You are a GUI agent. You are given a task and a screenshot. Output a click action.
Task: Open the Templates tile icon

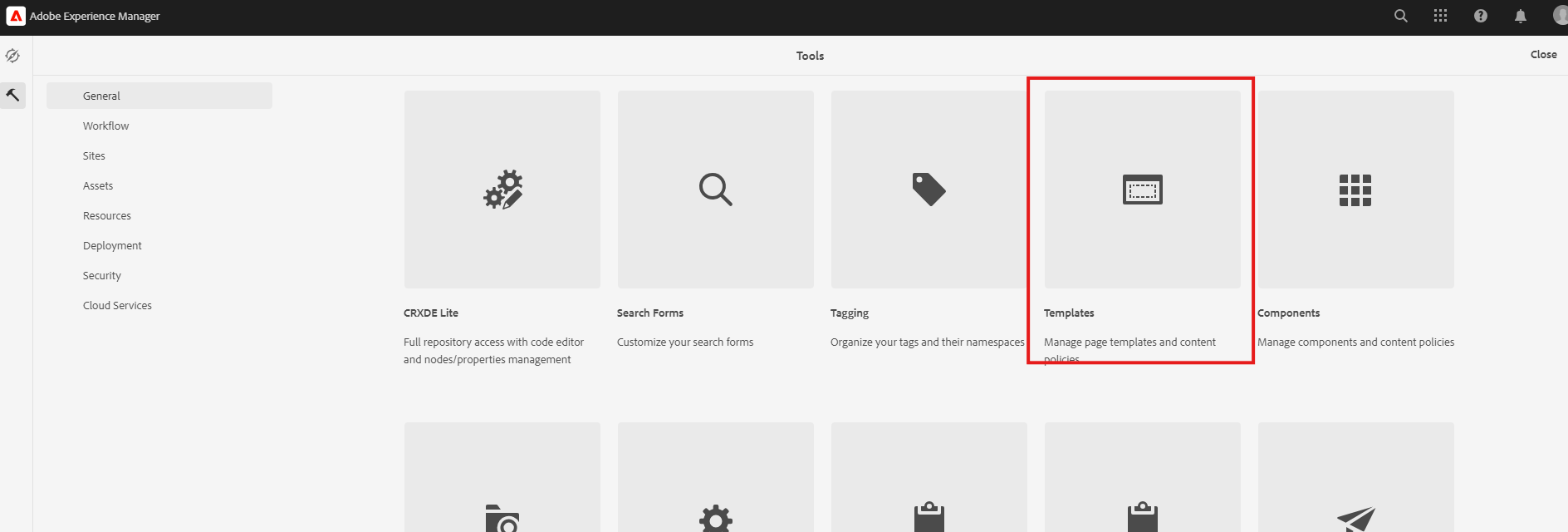[1142, 190]
